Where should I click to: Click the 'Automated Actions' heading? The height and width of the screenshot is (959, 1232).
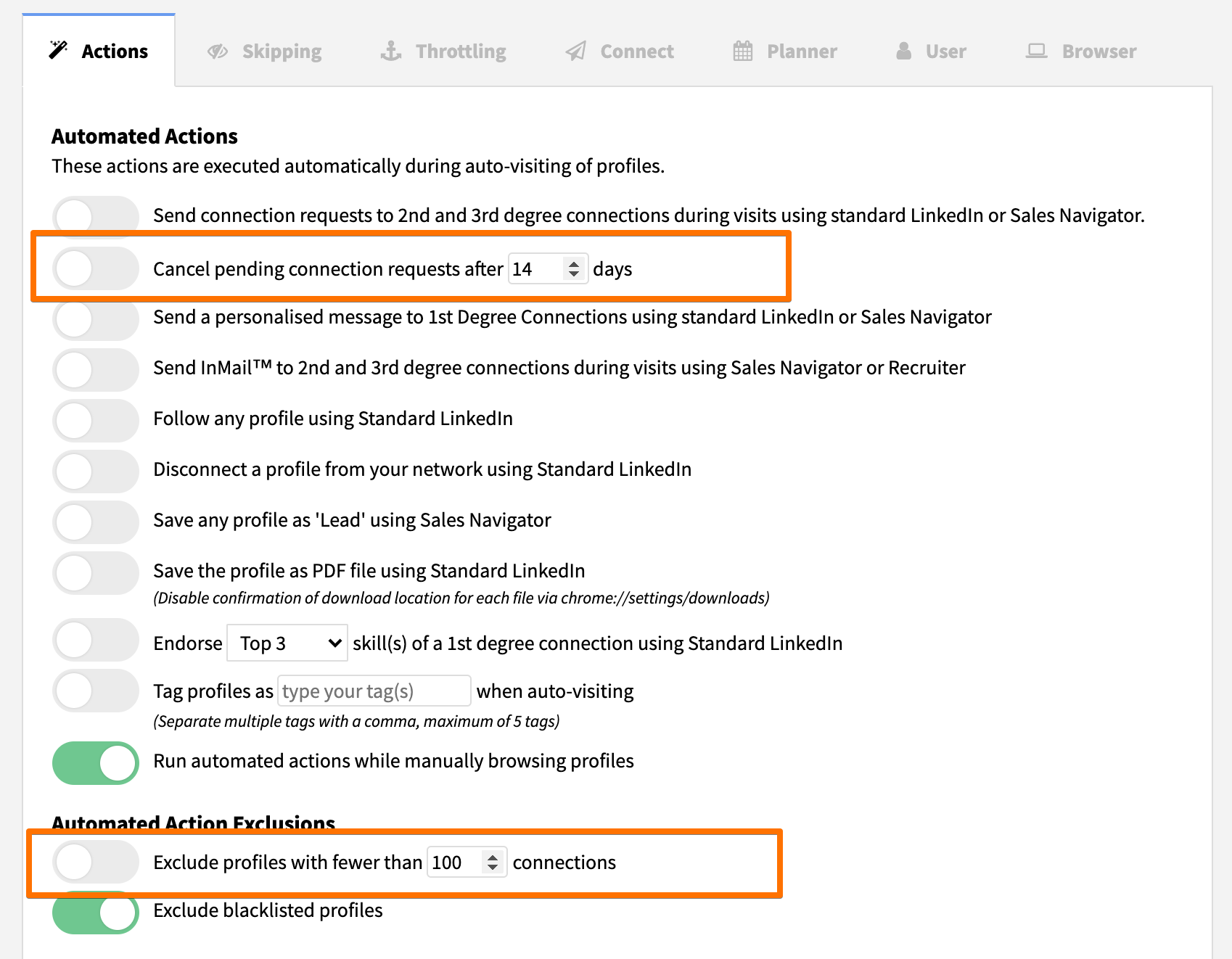click(x=144, y=136)
